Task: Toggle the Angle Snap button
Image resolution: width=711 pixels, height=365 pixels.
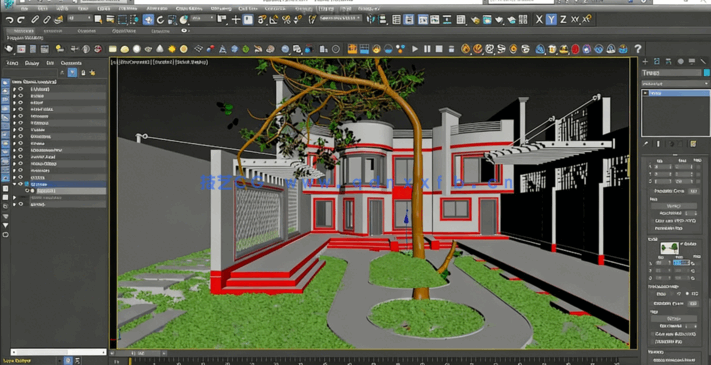Action: [x=274, y=19]
